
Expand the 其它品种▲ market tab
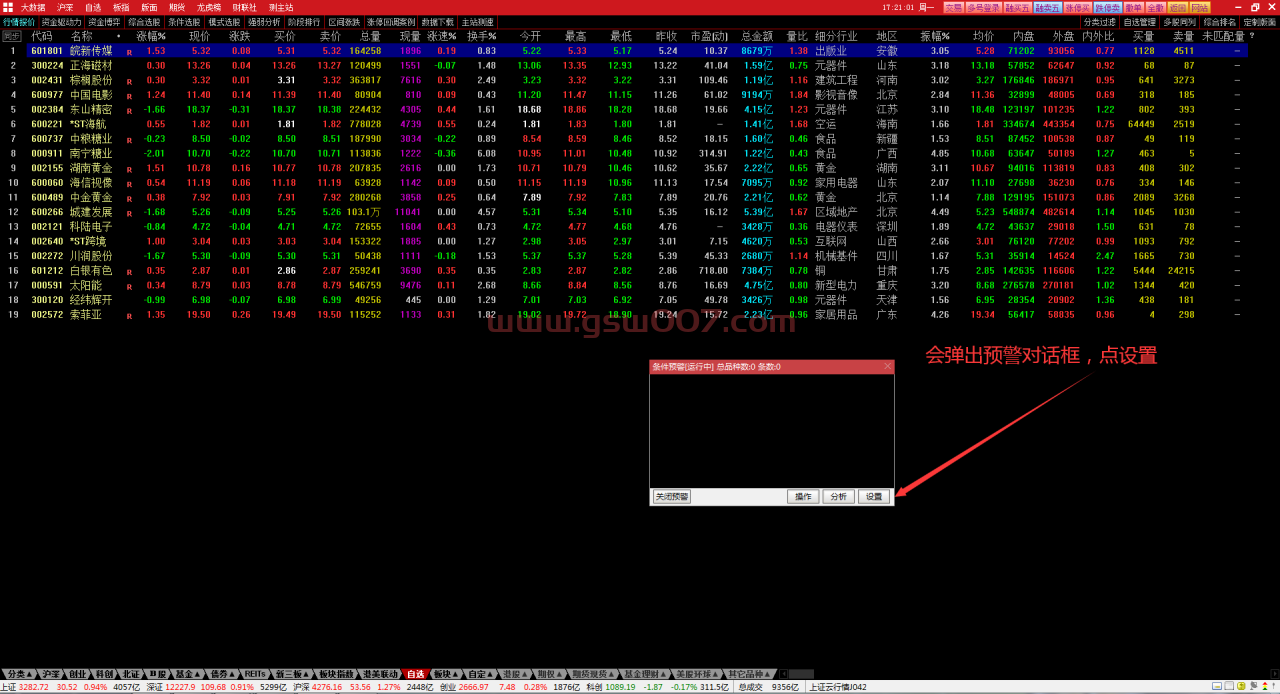(749, 674)
